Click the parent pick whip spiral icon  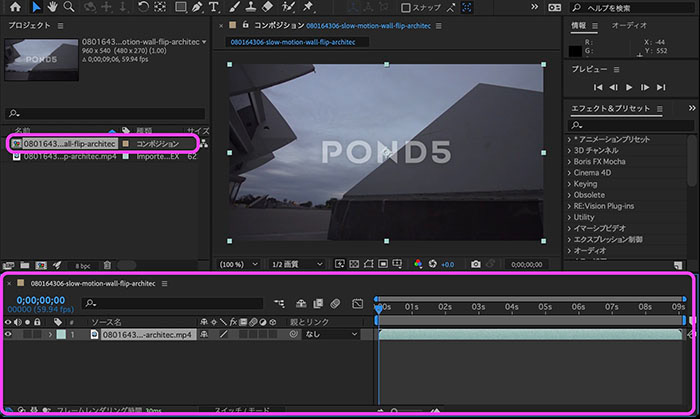click(293, 334)
